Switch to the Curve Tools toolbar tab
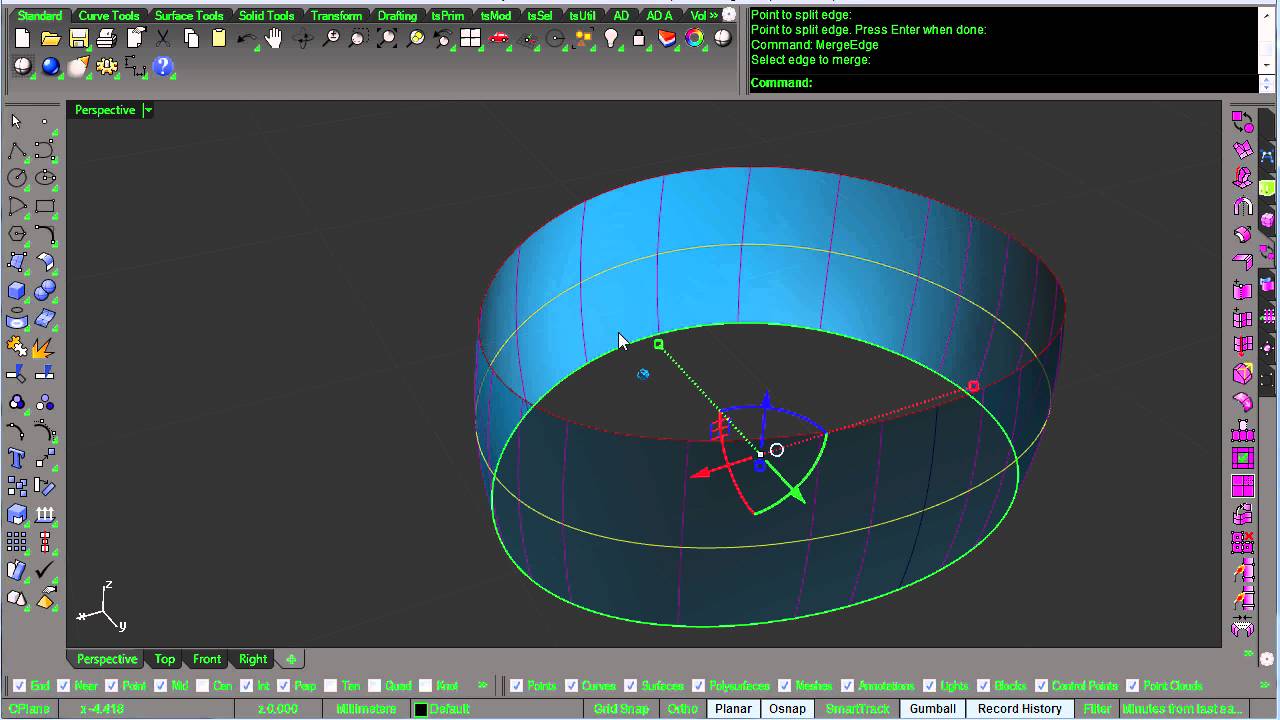Viewport: 1280px width, 720px height. [109, 16]
